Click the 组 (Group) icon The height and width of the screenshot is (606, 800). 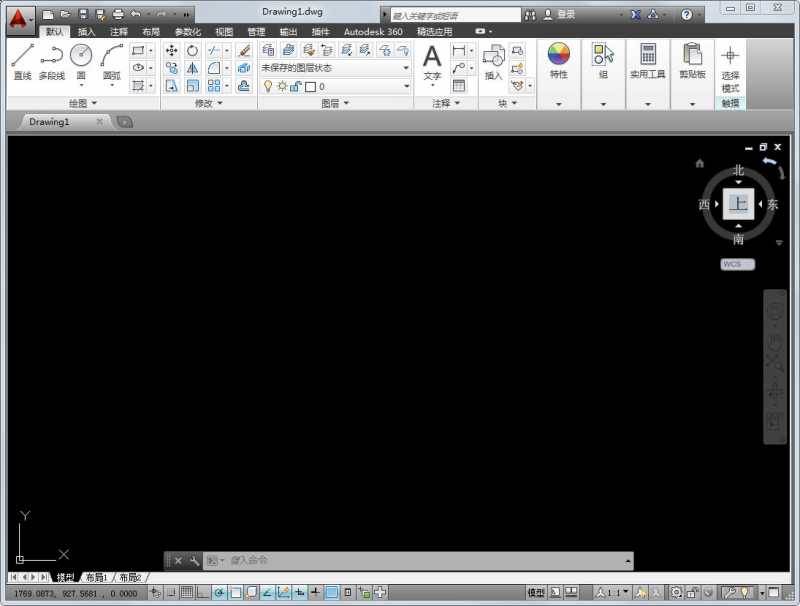click(604, 55)
